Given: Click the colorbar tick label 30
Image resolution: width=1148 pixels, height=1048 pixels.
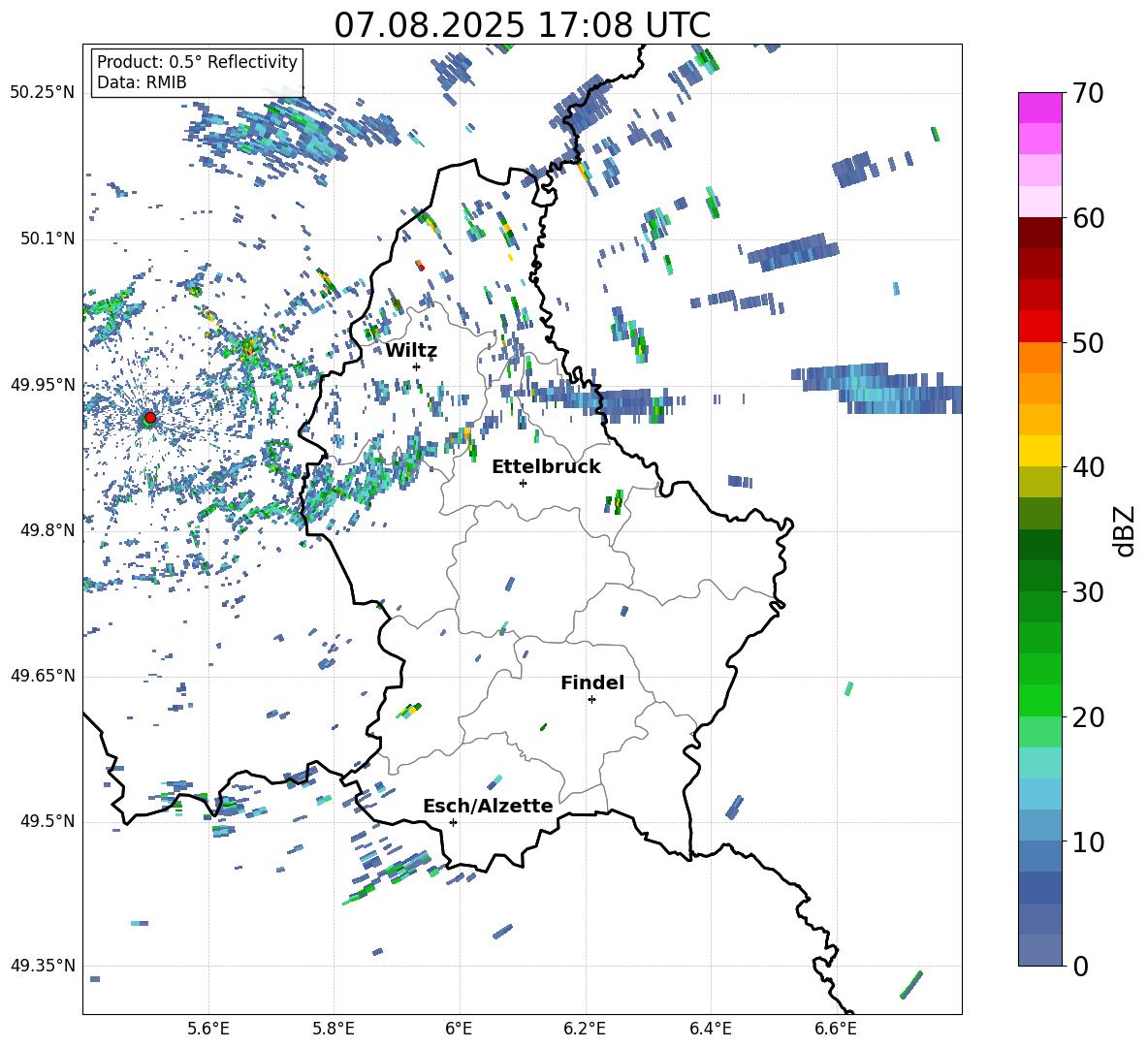Looking at the screenshot, I should 1088,592.
